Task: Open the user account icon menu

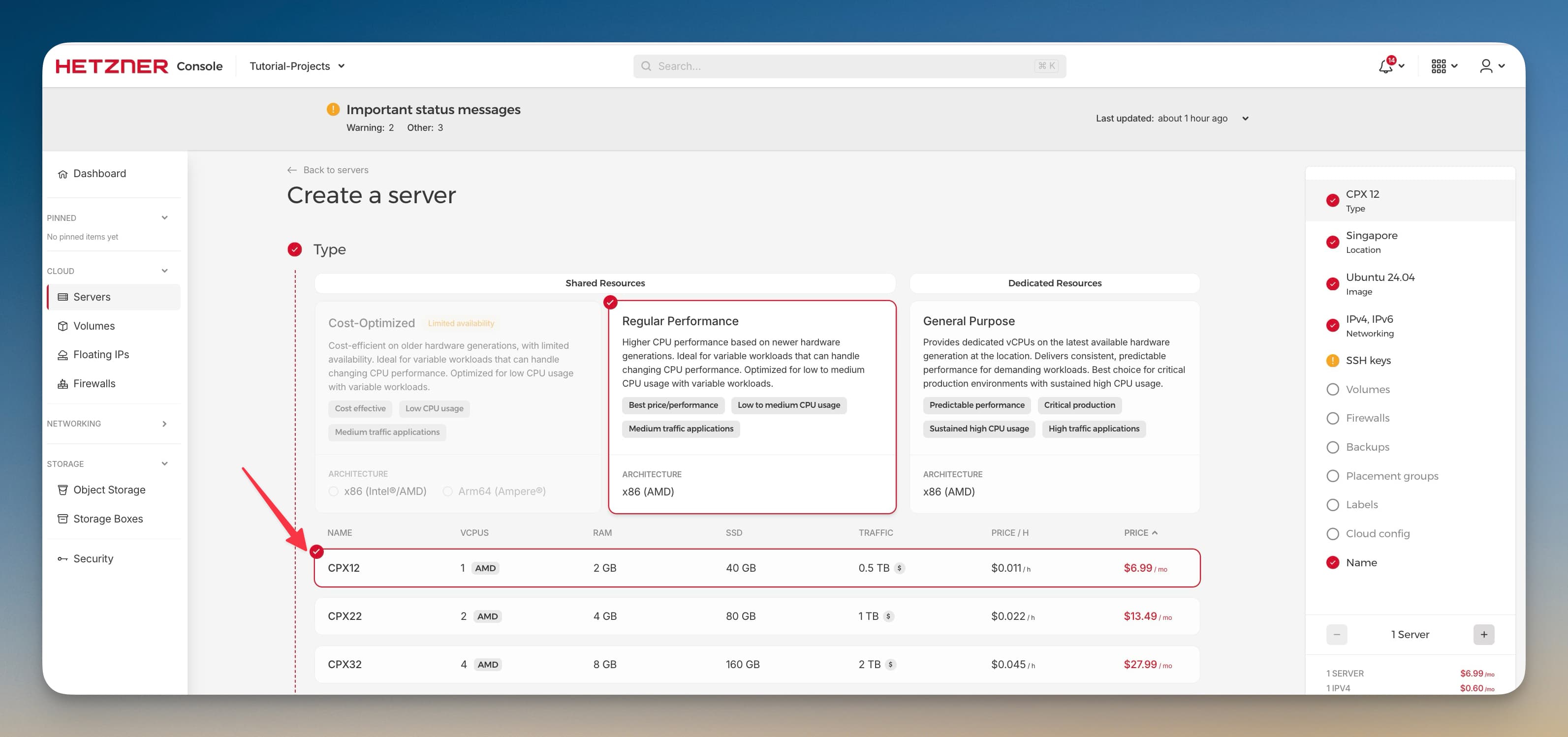Action: coord(1486,66)
